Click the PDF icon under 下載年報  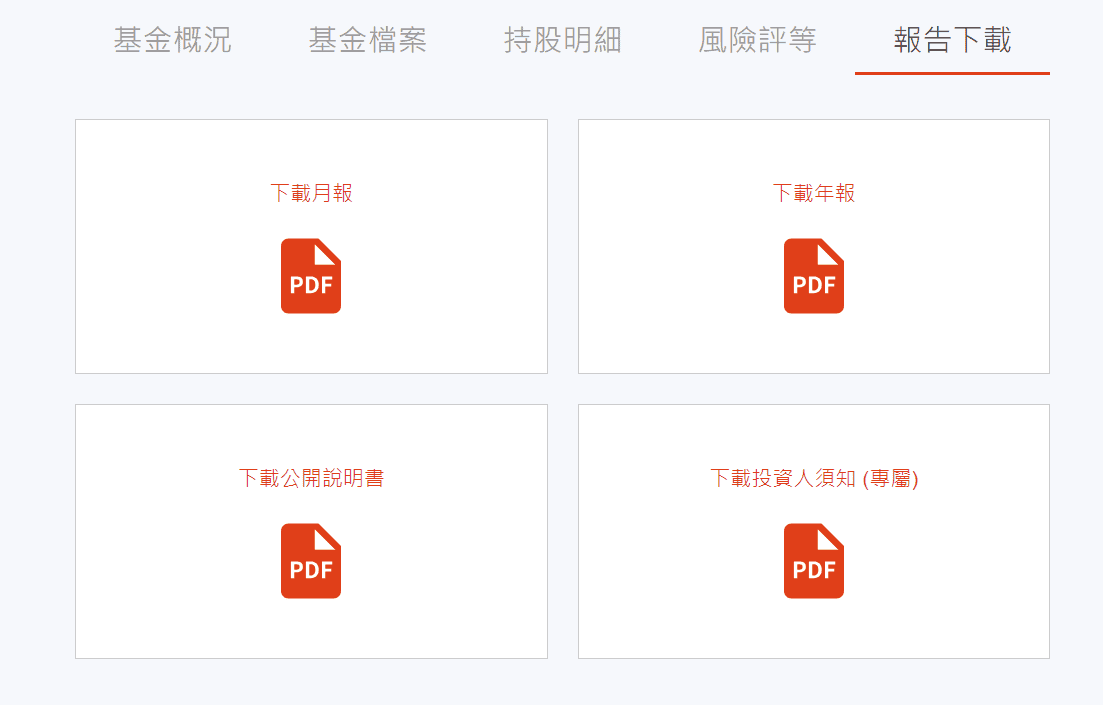pos(814,276)
